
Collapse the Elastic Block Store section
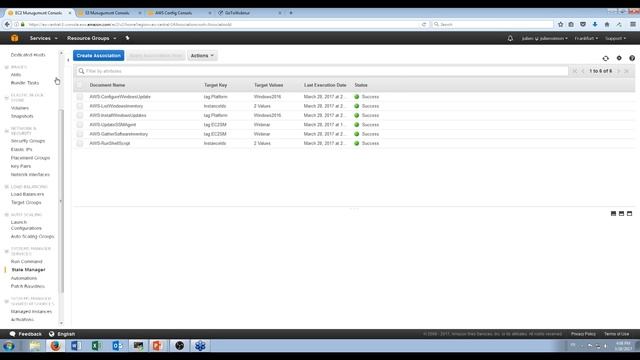click(x=7, y=98)
